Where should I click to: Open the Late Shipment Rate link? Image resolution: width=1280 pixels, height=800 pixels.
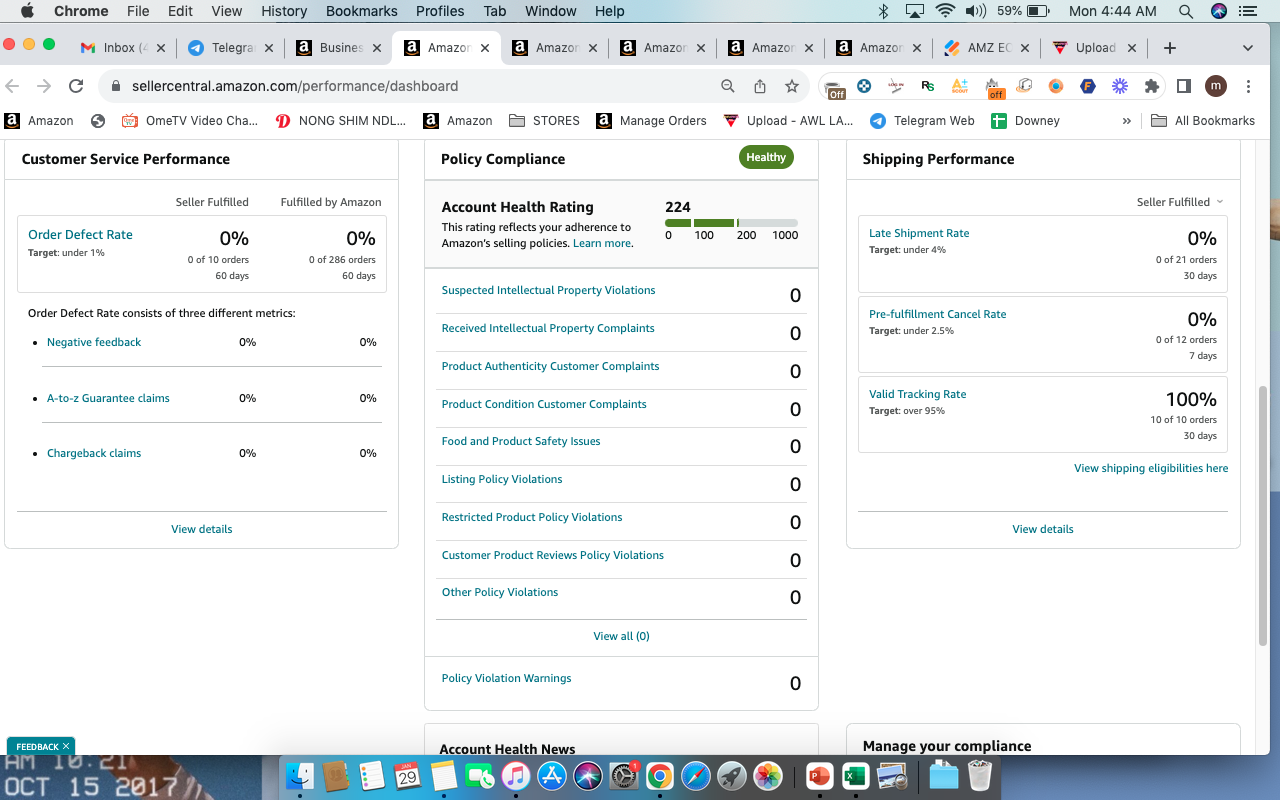(x=919, y=233)
